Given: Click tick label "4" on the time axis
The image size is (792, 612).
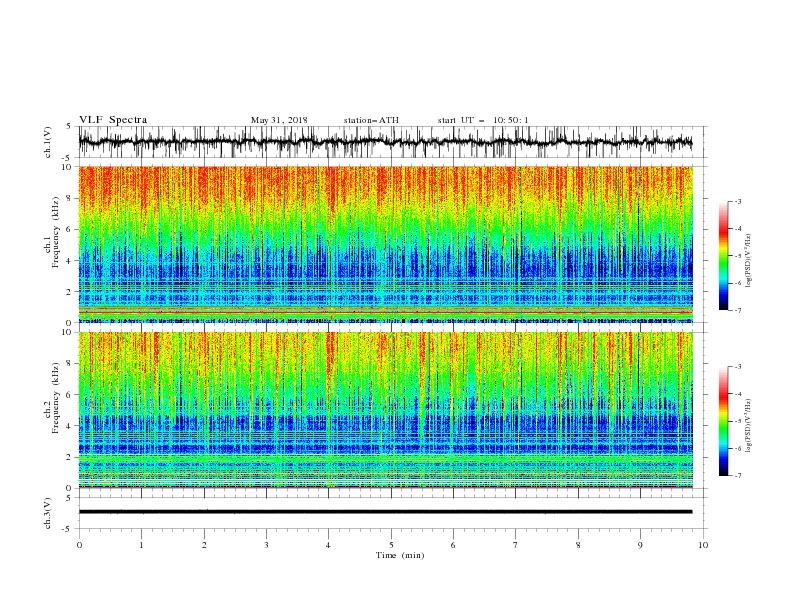Looking at the screenshot, I should 328,545.
